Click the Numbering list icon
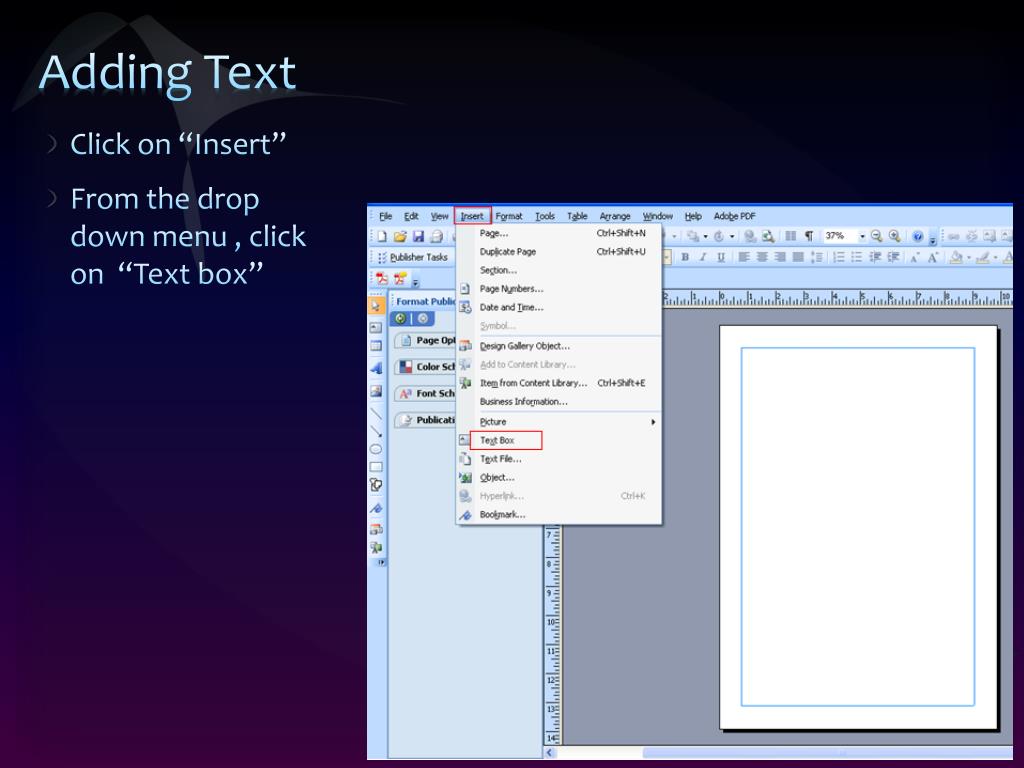 [x=839, y=257]
